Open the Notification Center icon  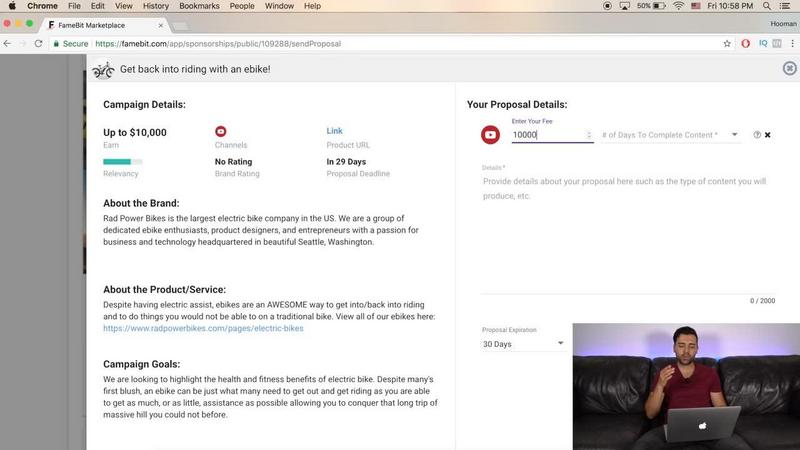785,6
